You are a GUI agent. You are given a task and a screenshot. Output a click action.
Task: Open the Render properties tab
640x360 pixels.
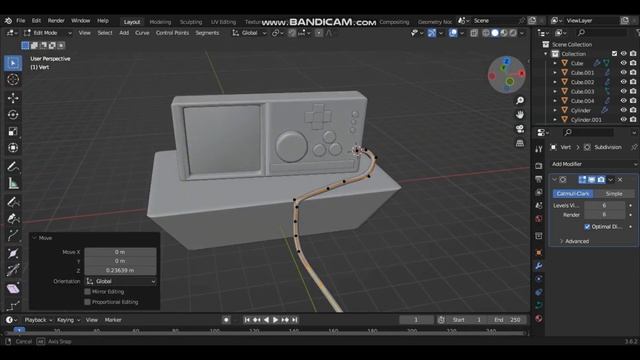[x=539, y=166]
